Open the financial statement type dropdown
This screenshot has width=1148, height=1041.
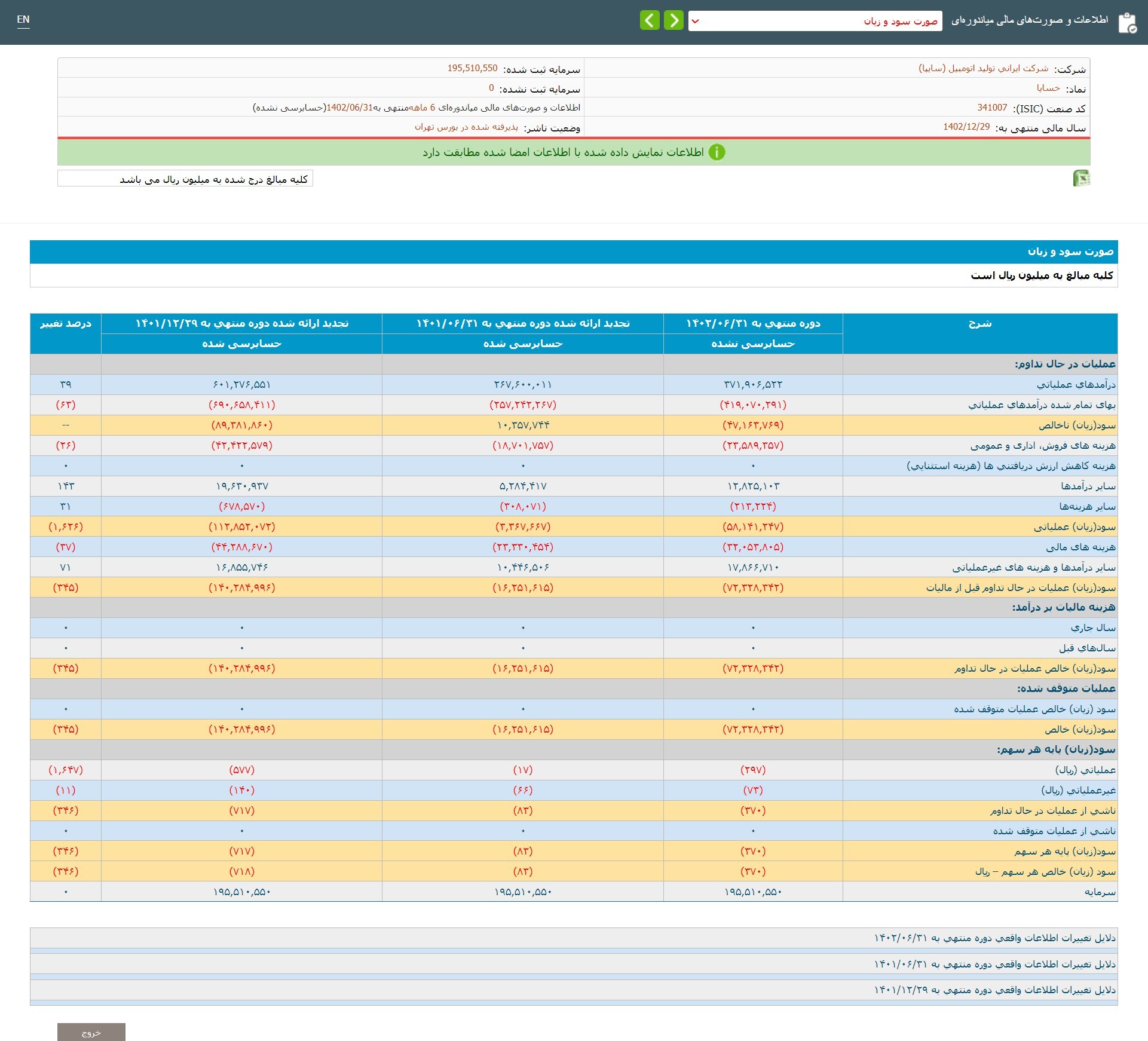click(x=815, y=21)
